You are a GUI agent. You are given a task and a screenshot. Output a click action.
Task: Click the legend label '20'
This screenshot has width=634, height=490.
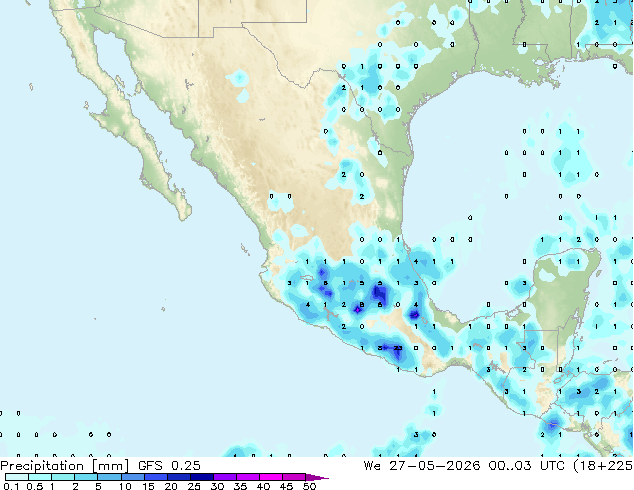171,486
